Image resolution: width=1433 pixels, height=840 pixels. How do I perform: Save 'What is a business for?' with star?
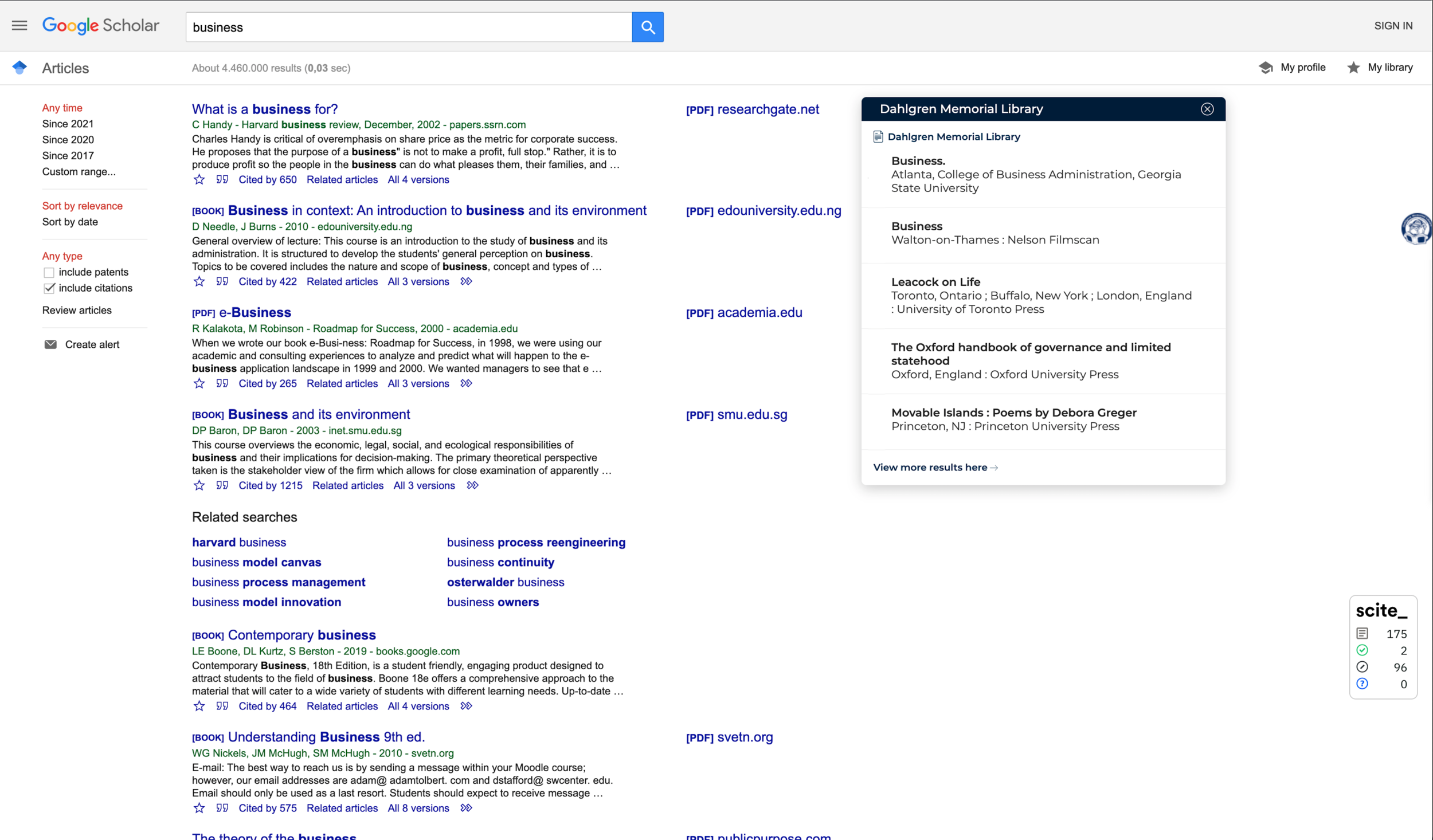[x=199, y=180]
